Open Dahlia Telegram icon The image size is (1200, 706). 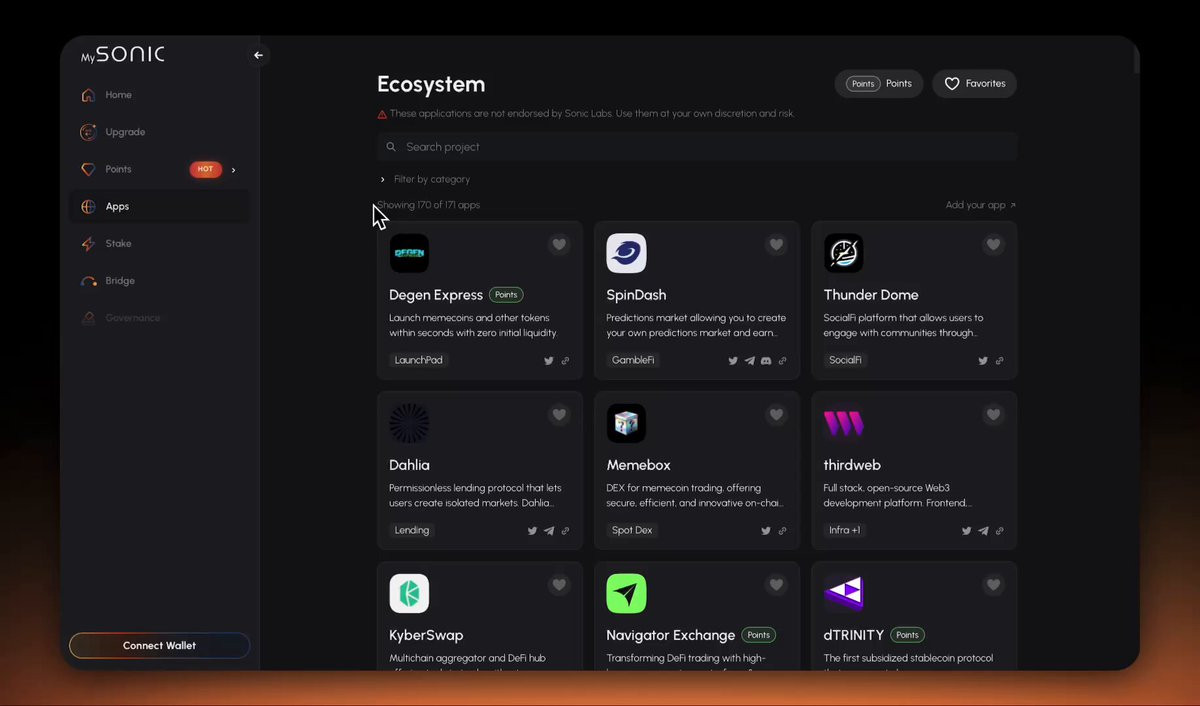(x=549, y=531)
